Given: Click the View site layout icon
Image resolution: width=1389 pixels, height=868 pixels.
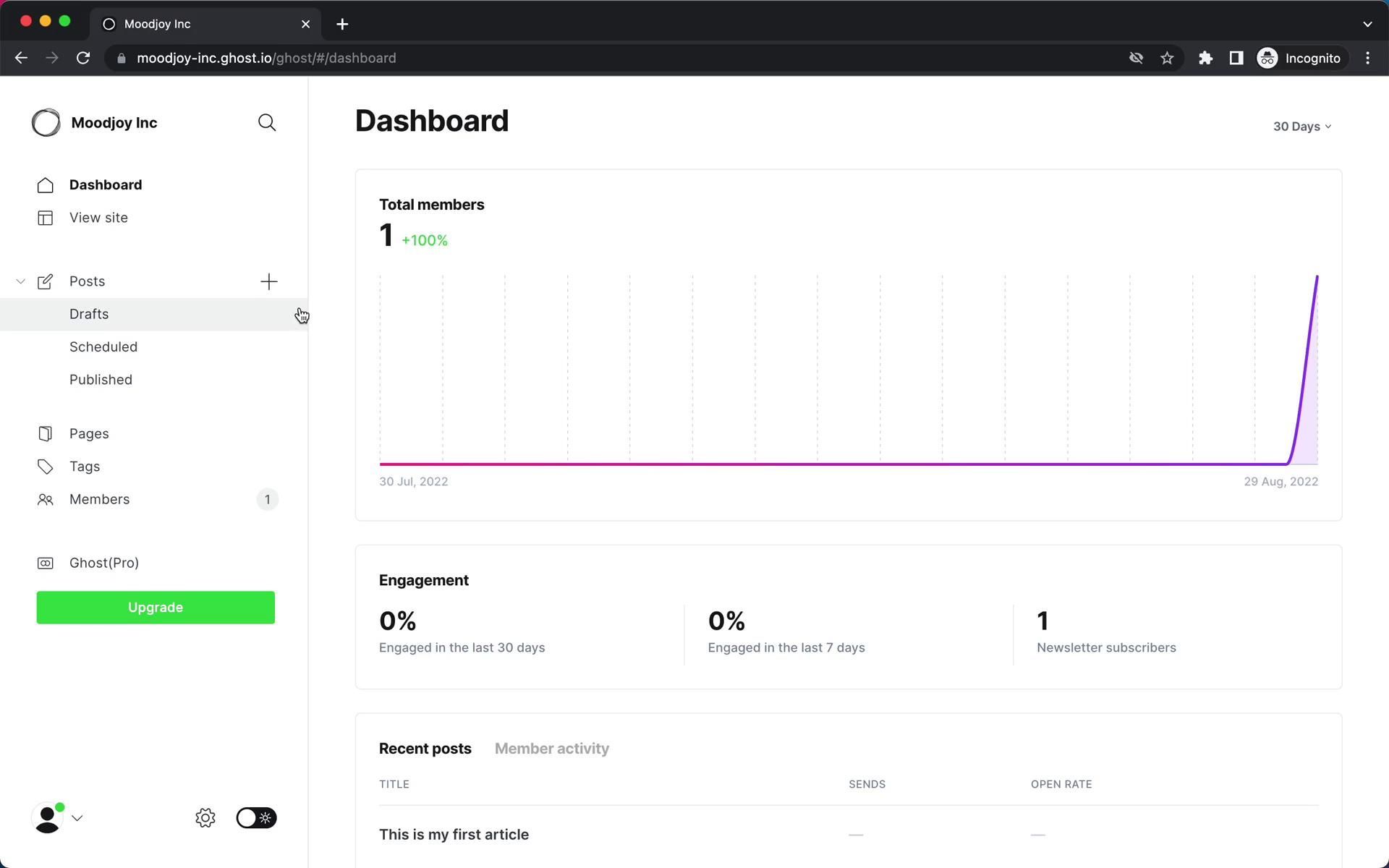Looking at the screenshot, I should tap(45, 218).
